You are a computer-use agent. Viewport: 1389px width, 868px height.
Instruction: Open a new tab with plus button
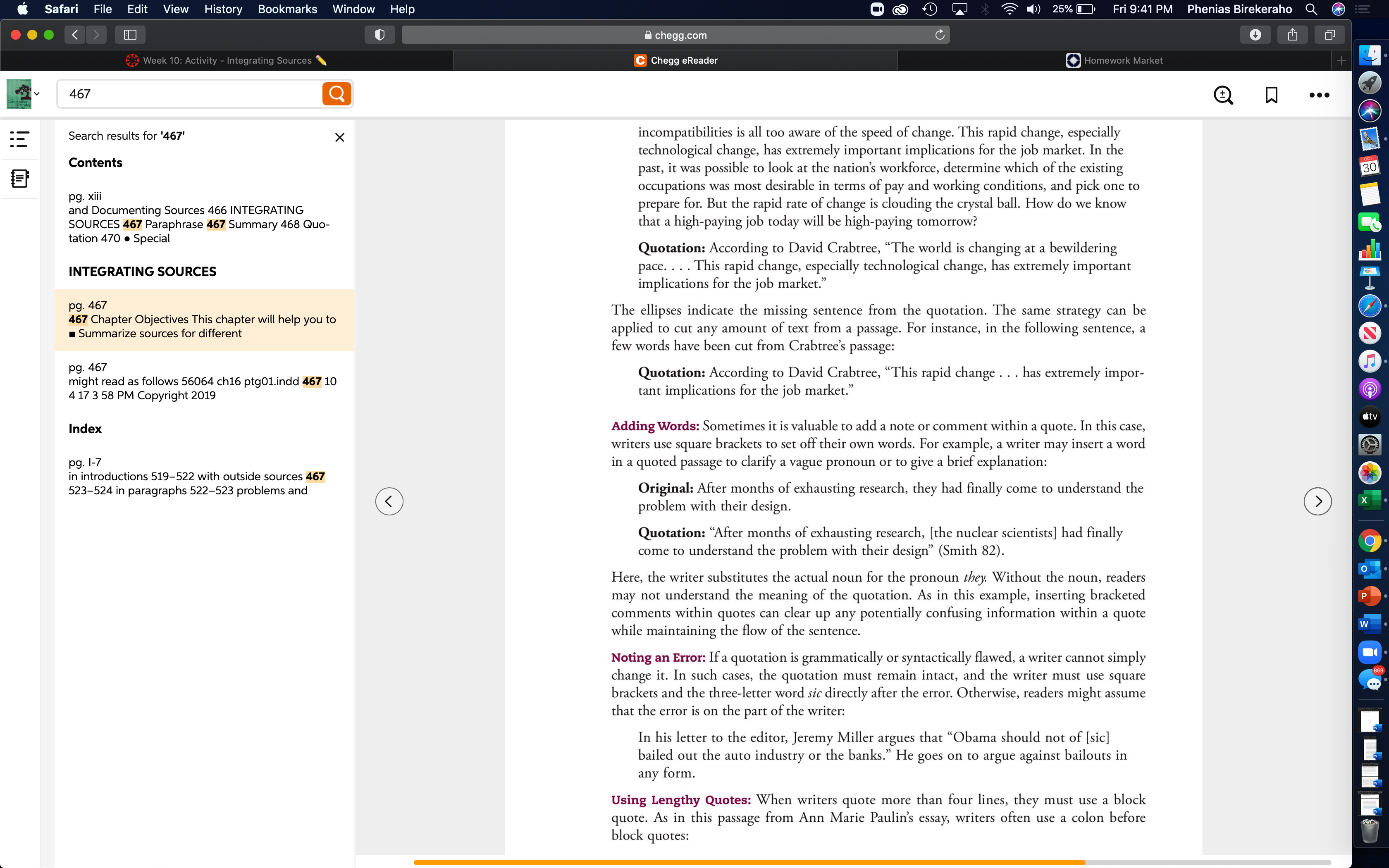(1341, 60)
